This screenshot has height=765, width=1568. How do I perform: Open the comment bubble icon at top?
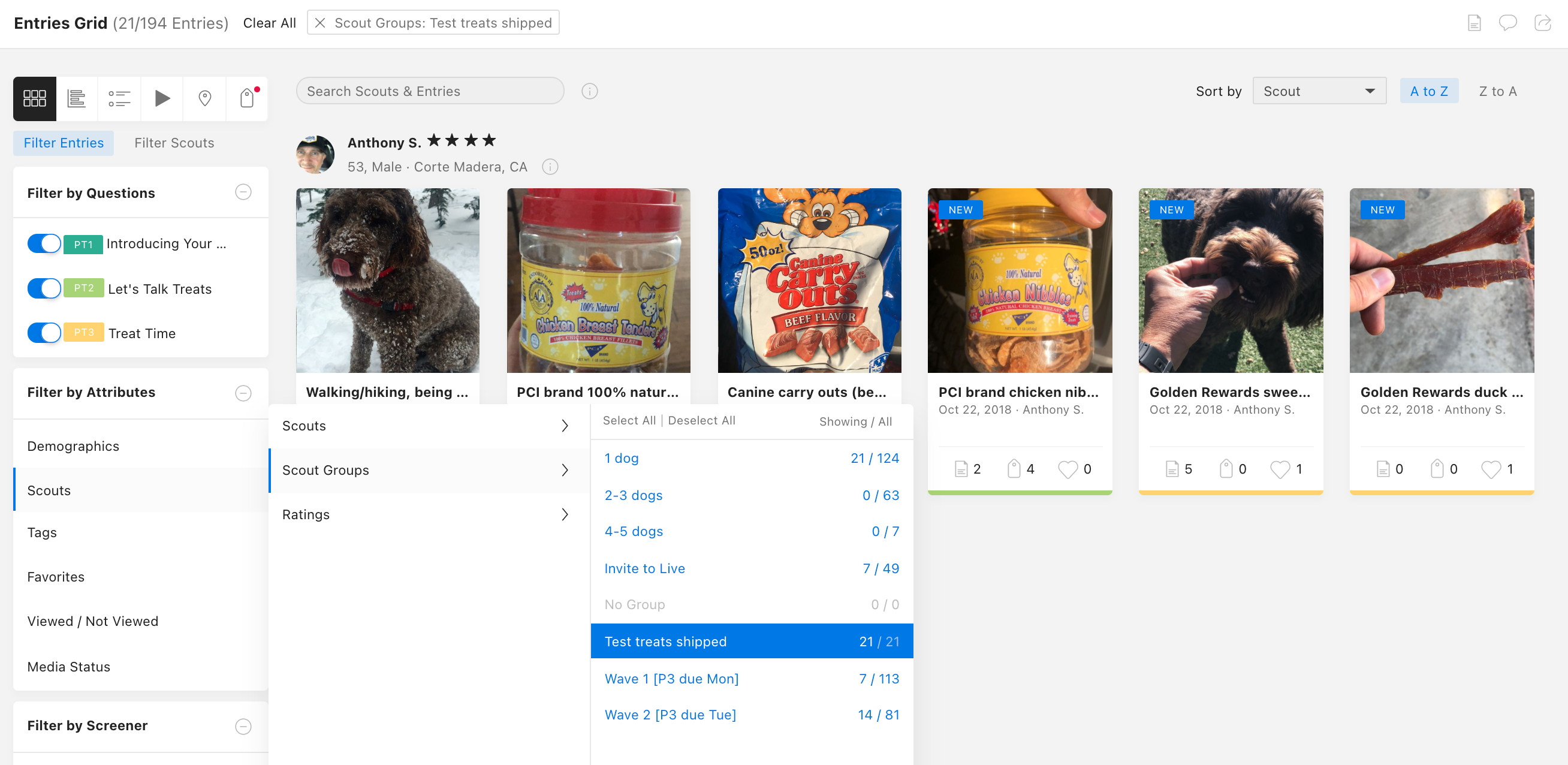click(1507, 23)
